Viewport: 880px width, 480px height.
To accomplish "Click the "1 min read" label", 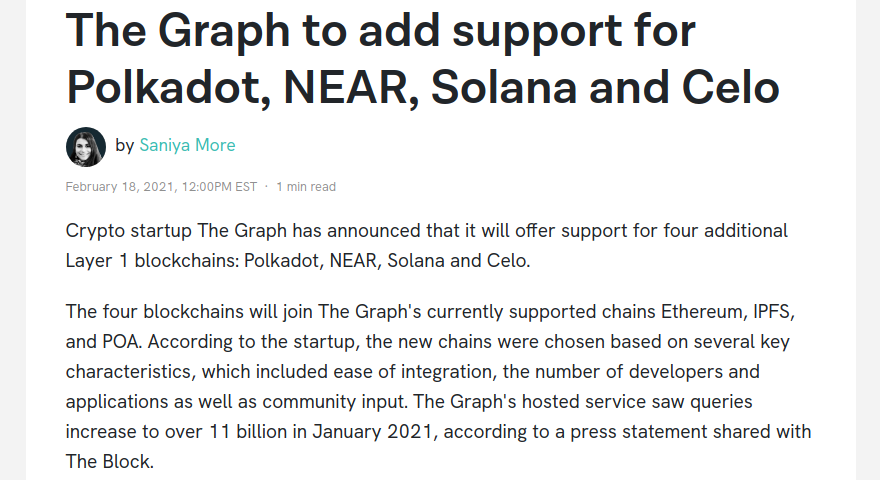I will point(306,186).
